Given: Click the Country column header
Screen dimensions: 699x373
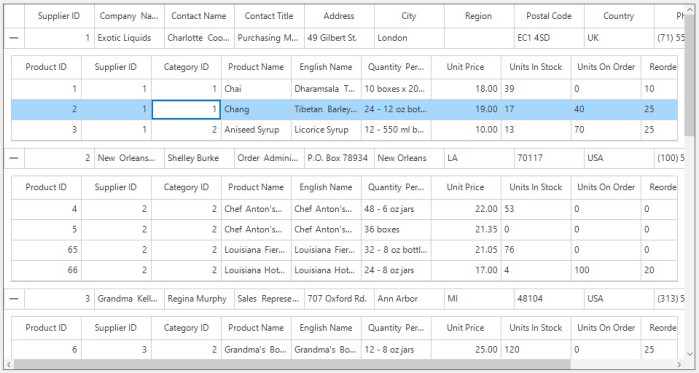Looking at the screenshot, I should [619, 16].
